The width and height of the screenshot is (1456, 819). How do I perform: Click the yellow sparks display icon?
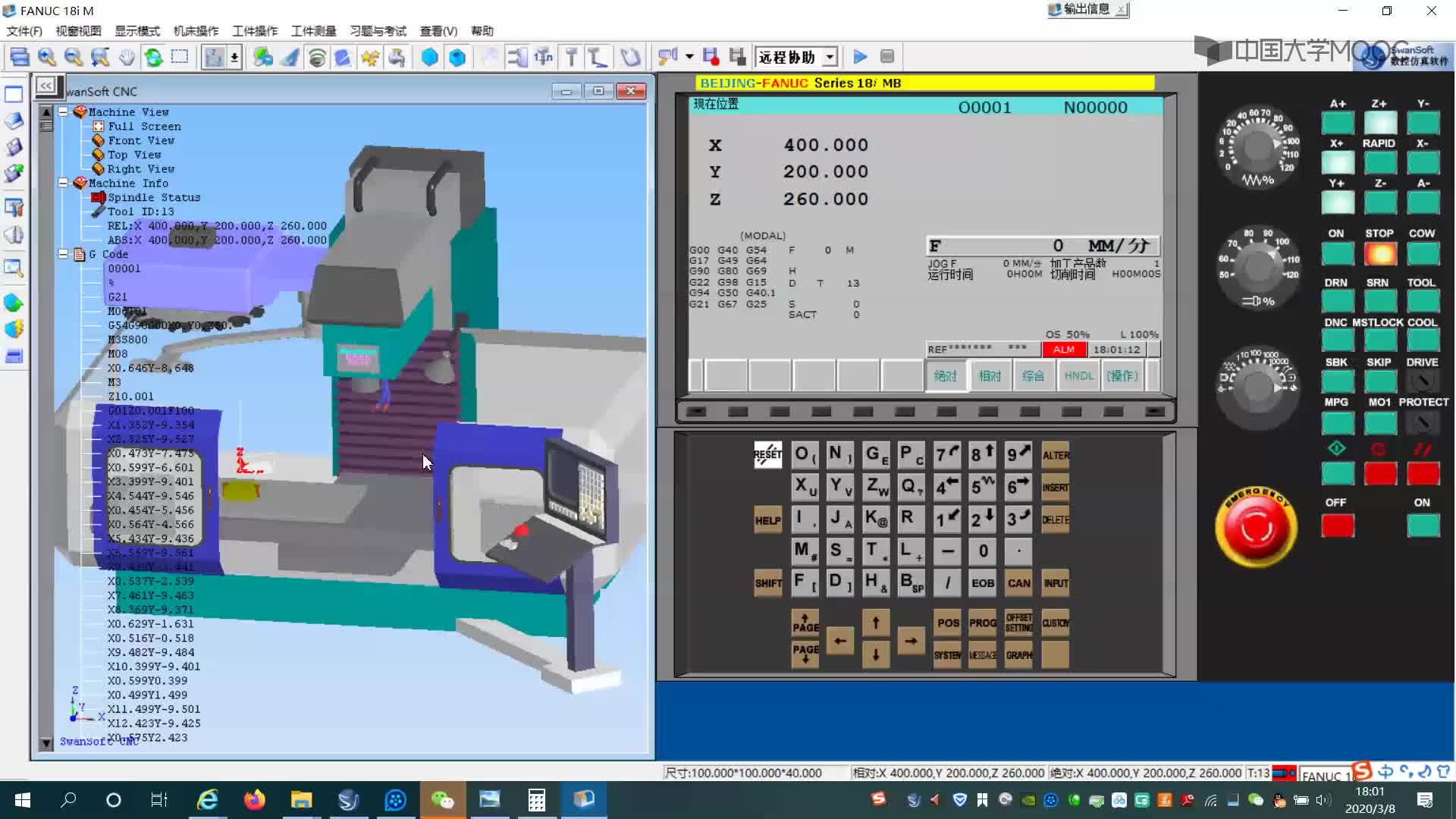370,57
